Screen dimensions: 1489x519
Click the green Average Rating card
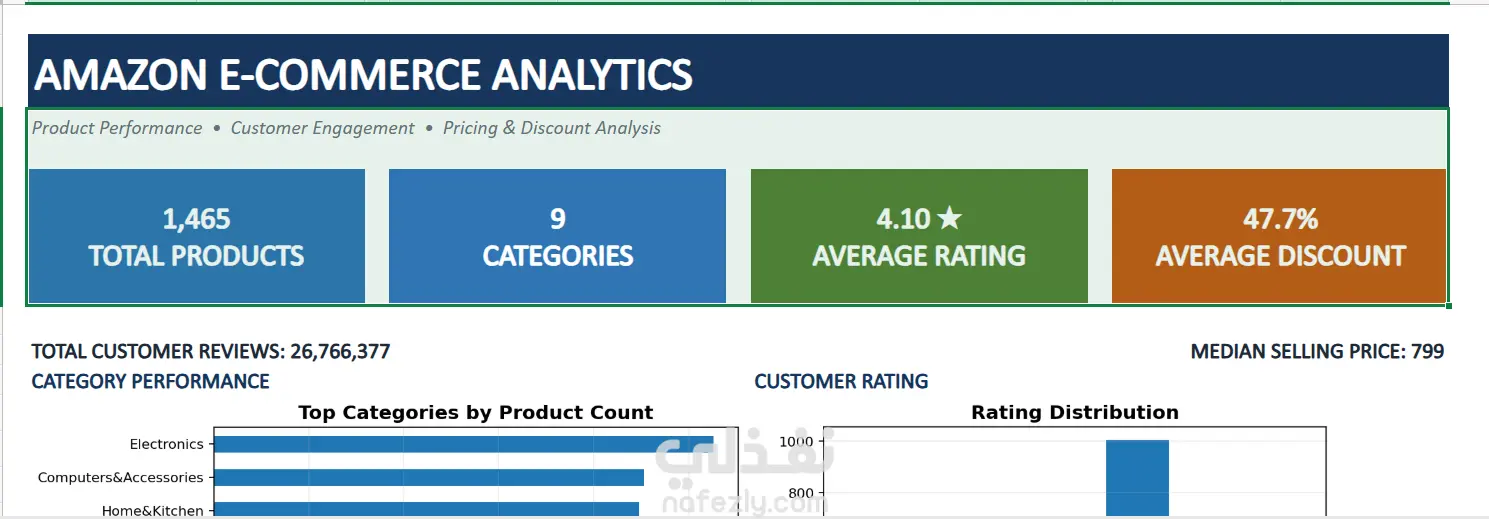pyautogui.click(x=919, y=236)
